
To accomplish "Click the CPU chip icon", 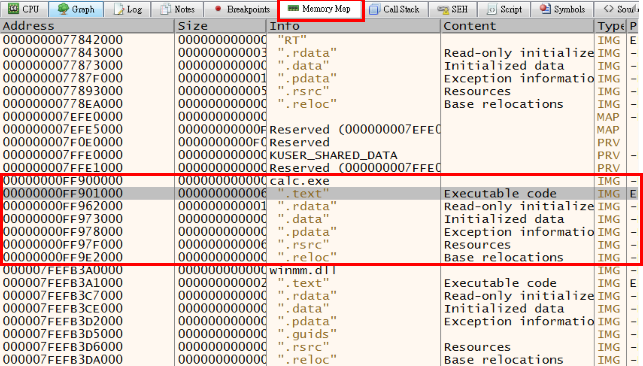I will tap(13, 8).
